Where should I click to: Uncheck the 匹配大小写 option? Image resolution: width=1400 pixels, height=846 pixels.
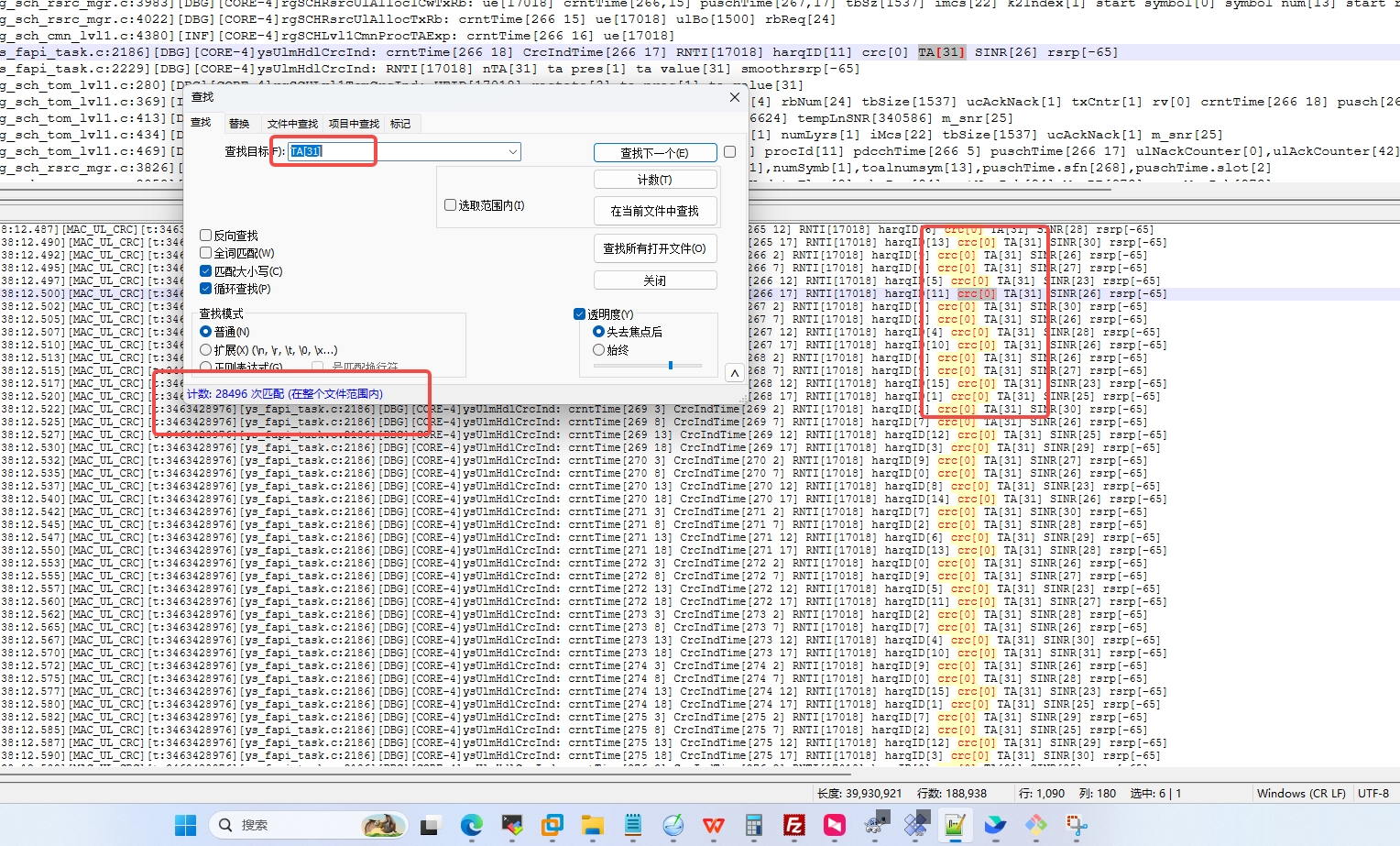206,271
